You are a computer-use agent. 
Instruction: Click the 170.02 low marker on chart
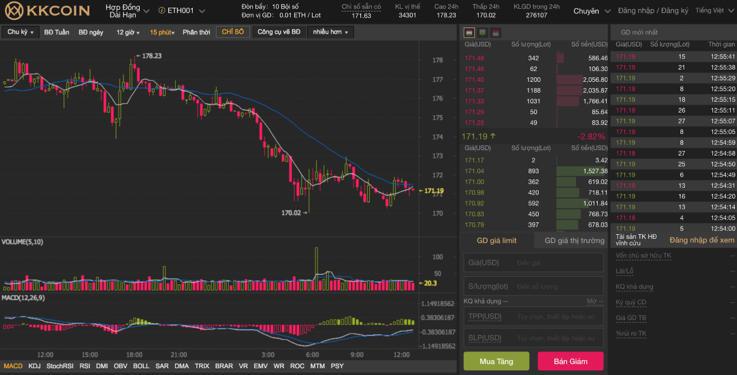(291, 213)
